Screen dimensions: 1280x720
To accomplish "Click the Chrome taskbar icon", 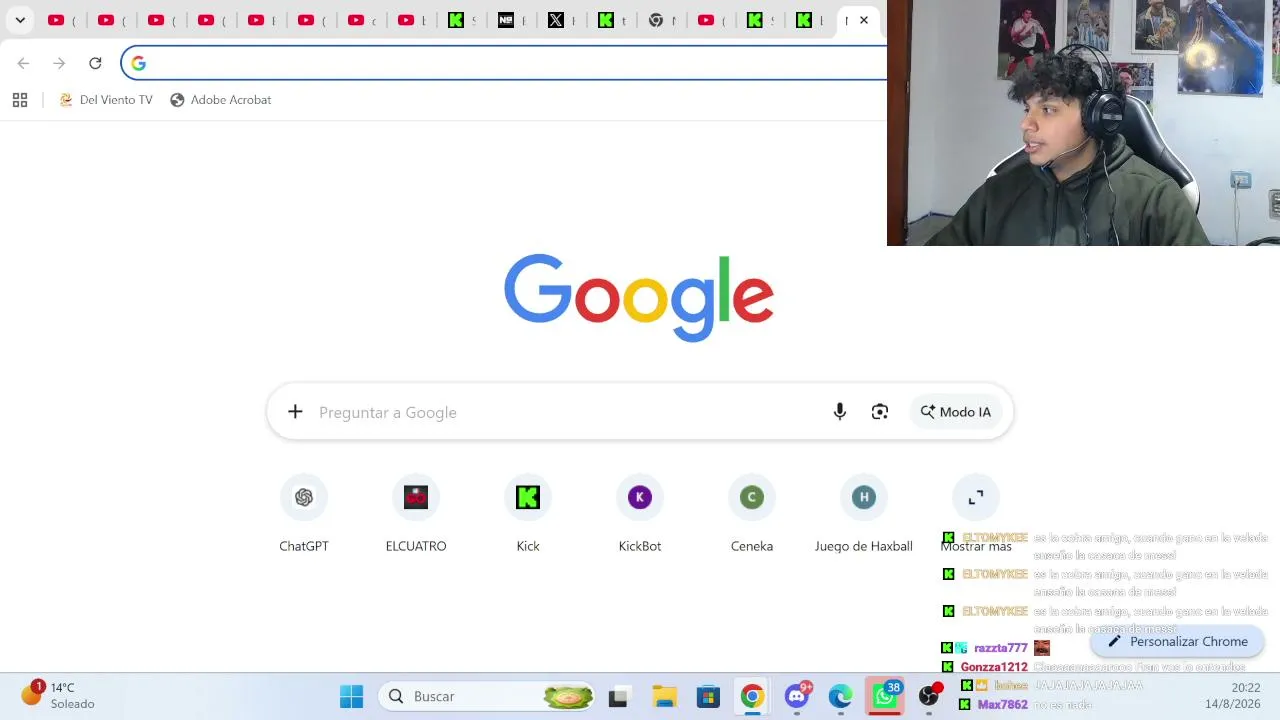I will pos(752,697).
